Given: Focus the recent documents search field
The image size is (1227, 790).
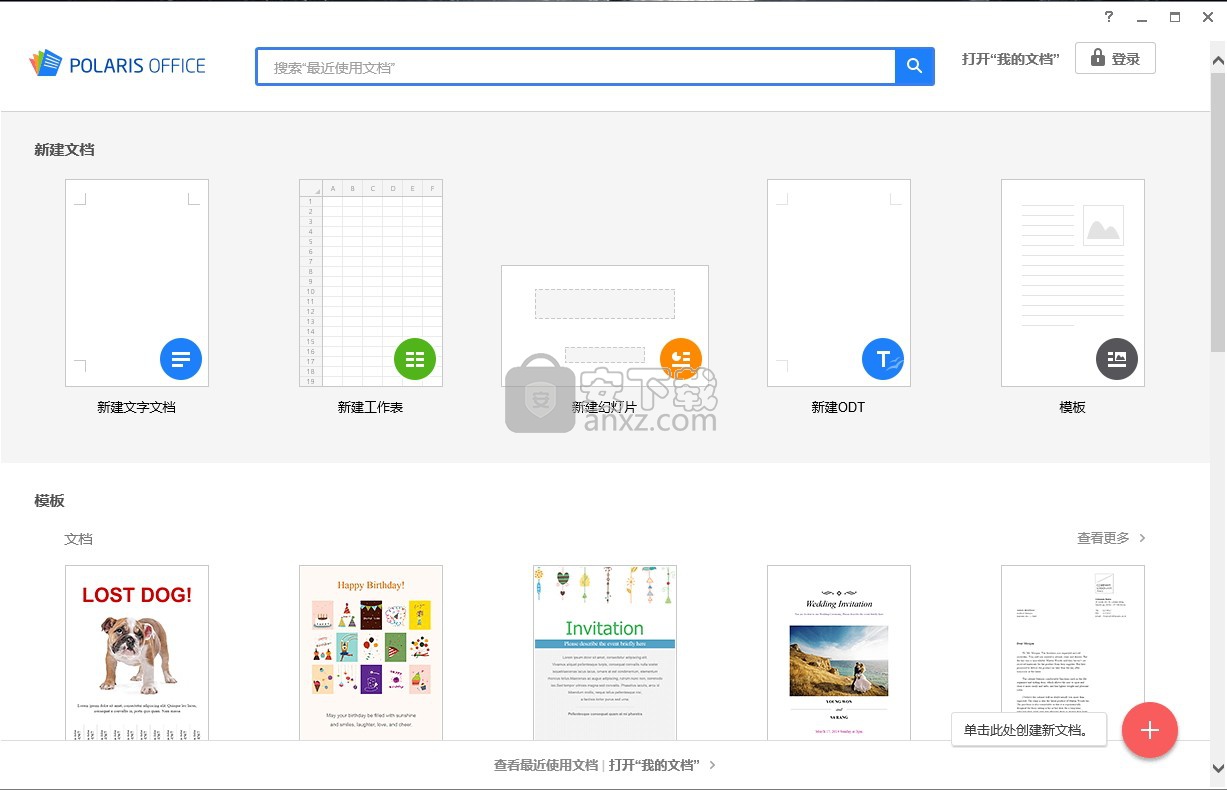Looking at the screenshot, I should click(x=576, y=67).
